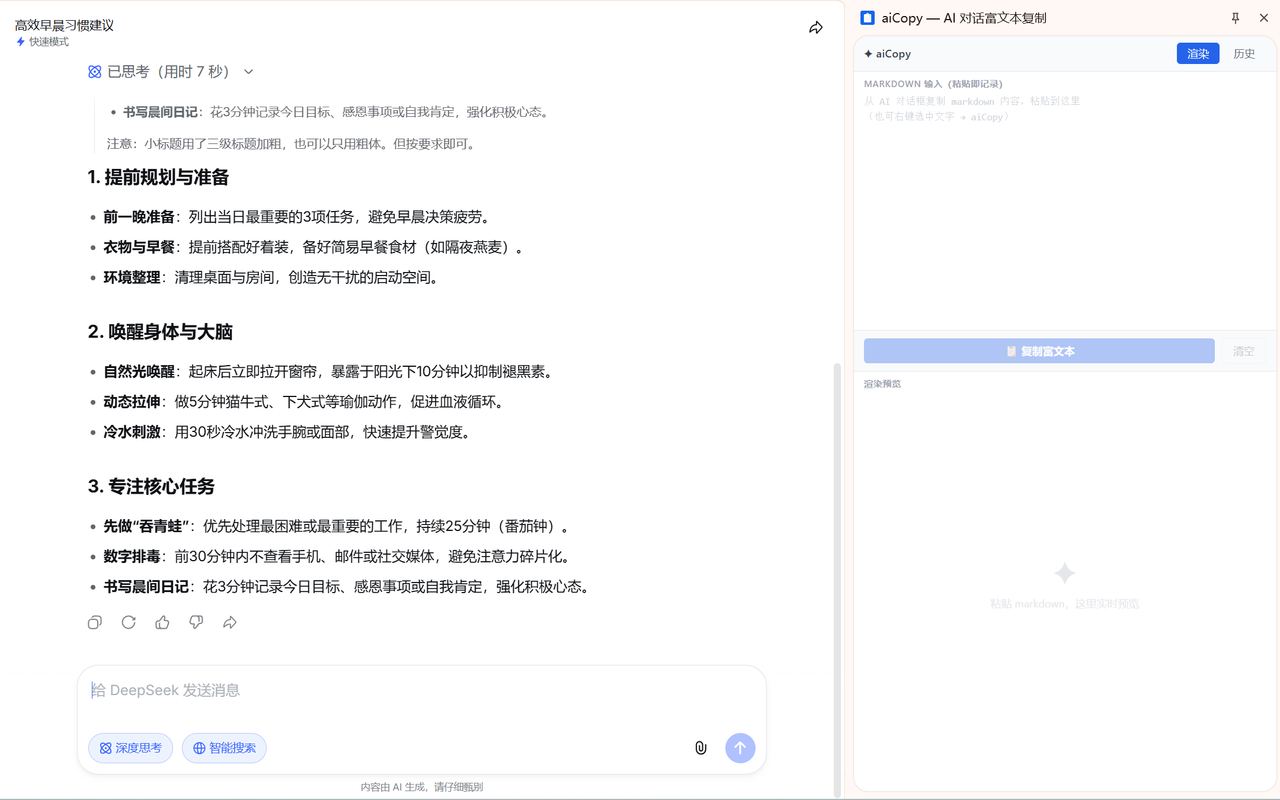The image size is (1280, 800).
Task: Share the conversation from the top toolbar
Action: click(x=815, y=28)
